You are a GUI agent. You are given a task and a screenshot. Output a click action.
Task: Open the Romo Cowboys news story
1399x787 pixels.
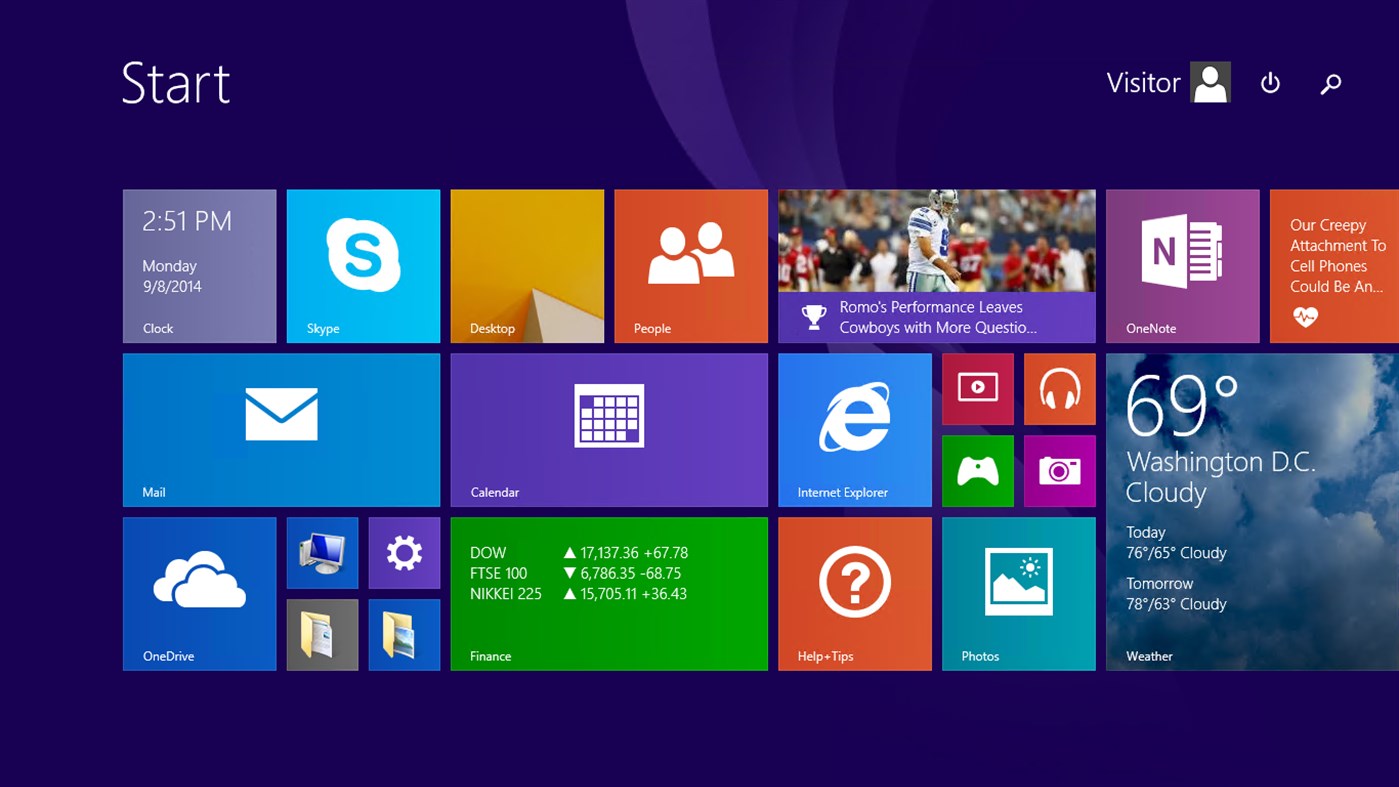935,265
